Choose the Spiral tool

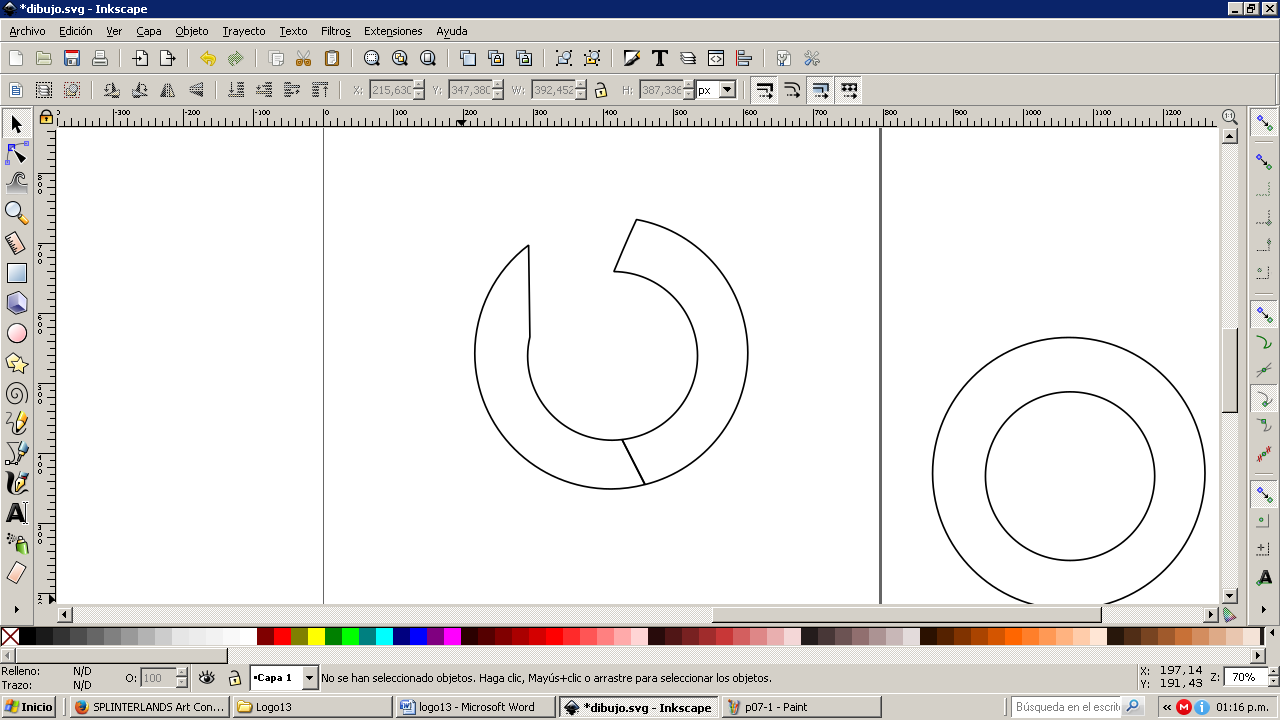(16, 393)
